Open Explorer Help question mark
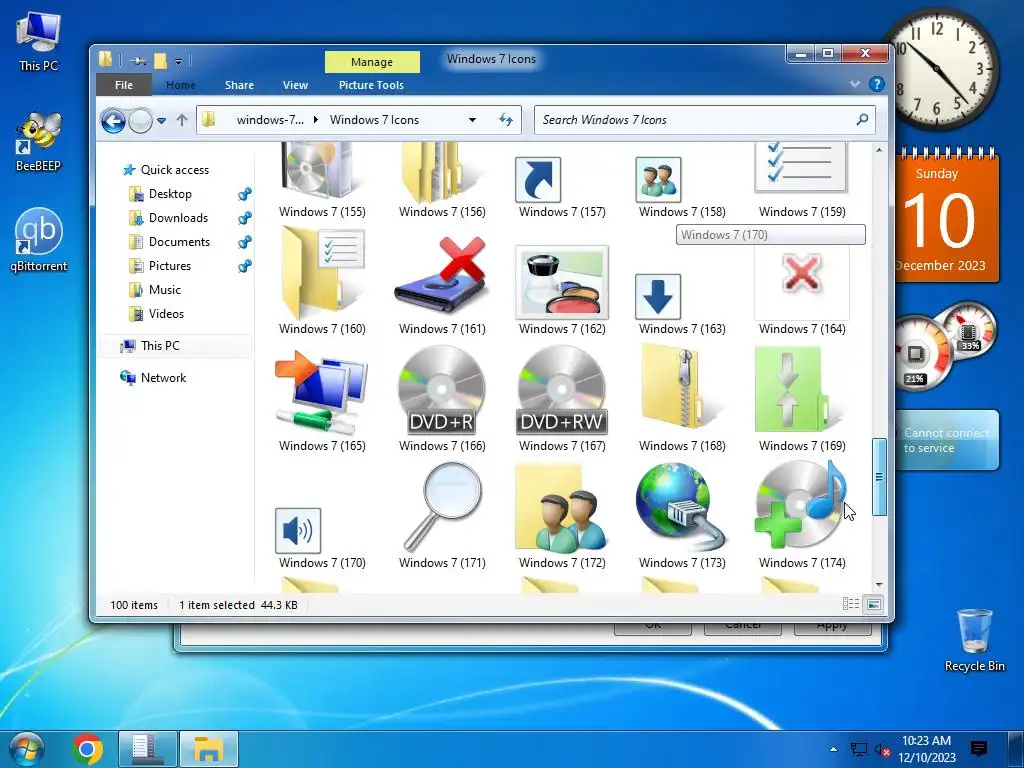This screenshot has width=1024, height=768. point(876,84)
